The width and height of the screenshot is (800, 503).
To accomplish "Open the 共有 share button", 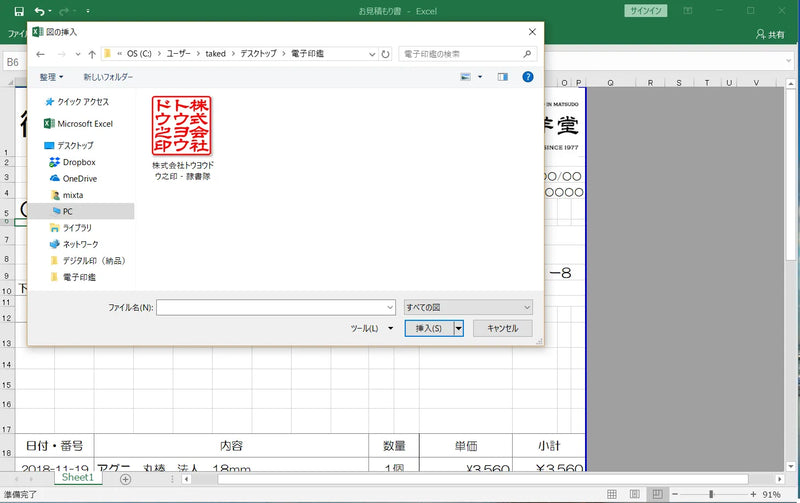I will click(770, 34).
